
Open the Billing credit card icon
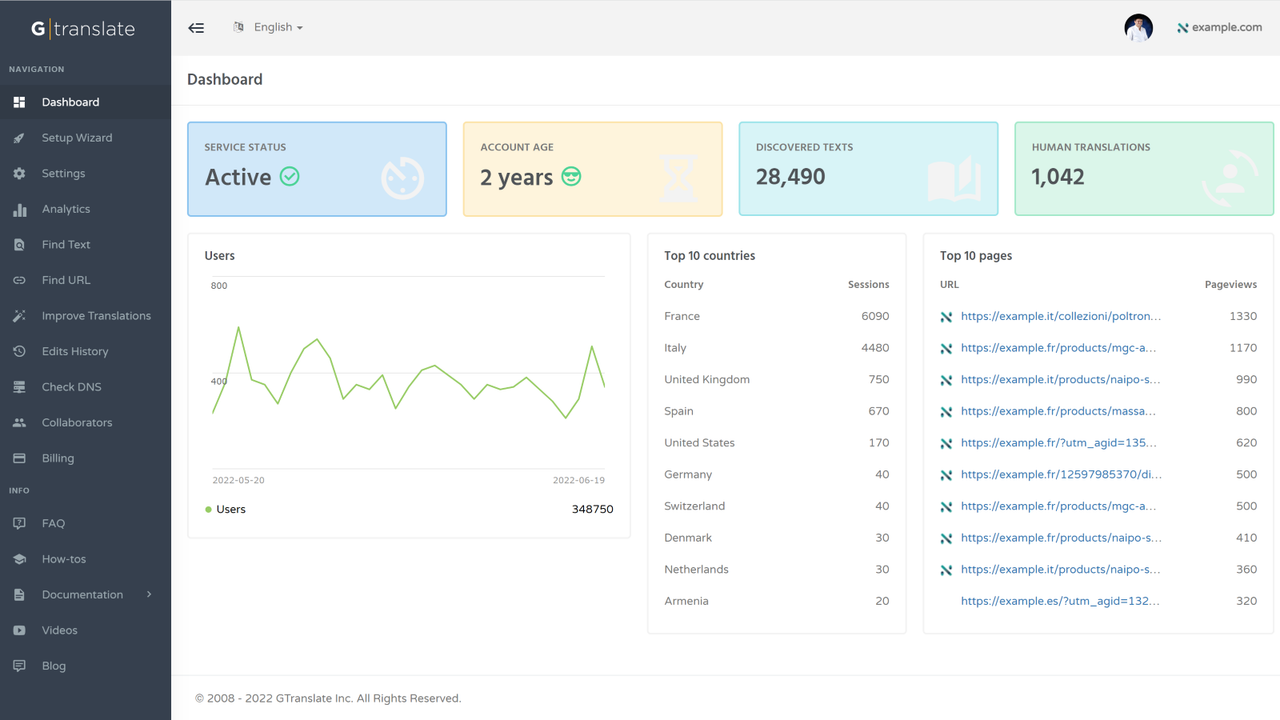click(20, 458)
